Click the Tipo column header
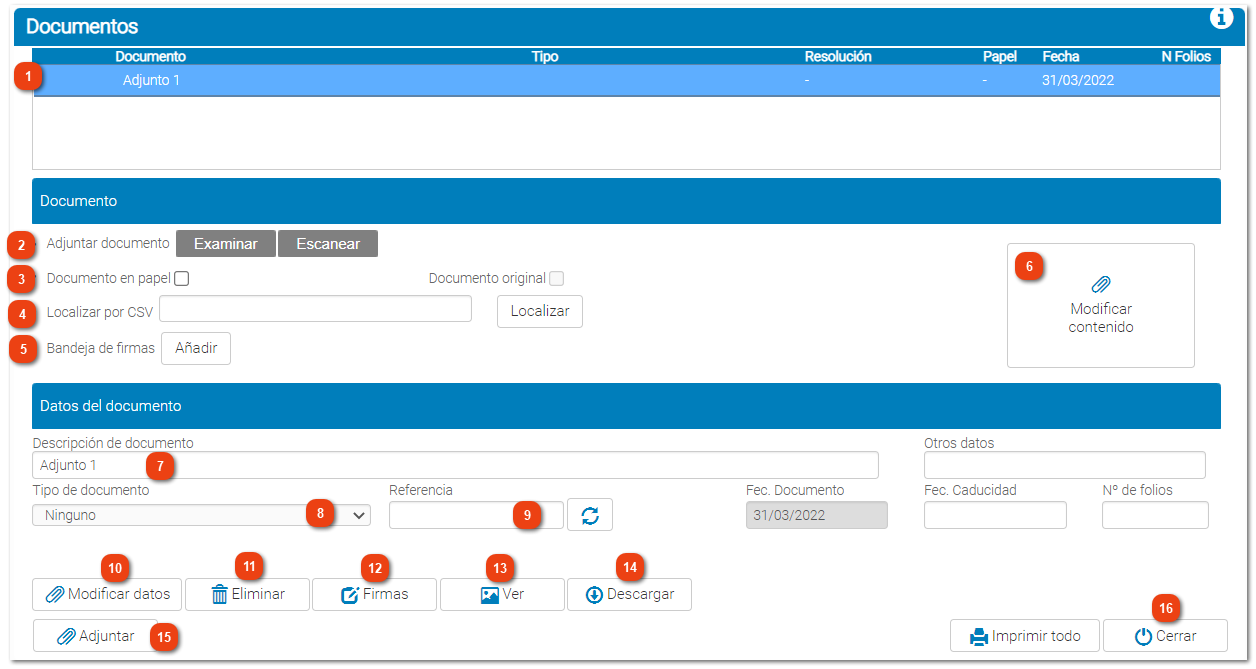Image resolution: width=1256 pixels, height=669 pixels. [x=545, y=57]
